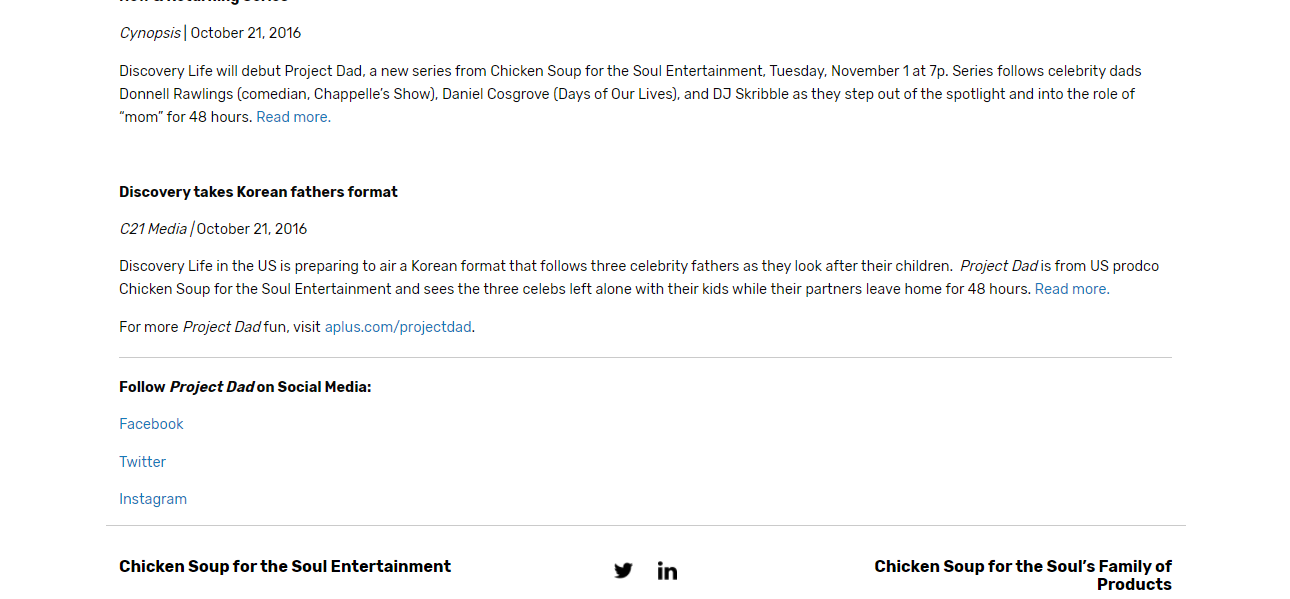Follow Read more link in C21 Media article
The image size is (1290, 599).
point(1072,289)
